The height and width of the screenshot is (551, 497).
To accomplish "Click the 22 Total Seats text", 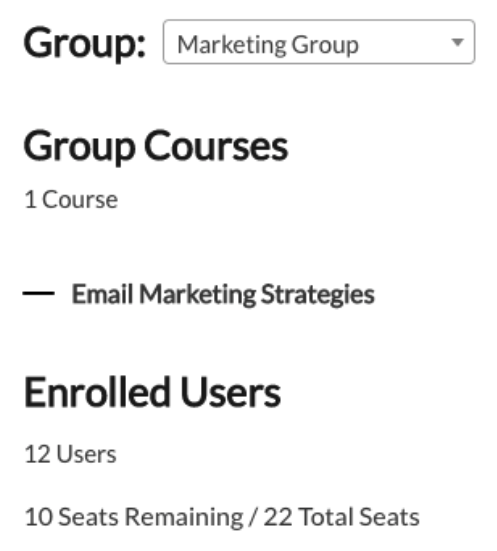I will 342,517.
